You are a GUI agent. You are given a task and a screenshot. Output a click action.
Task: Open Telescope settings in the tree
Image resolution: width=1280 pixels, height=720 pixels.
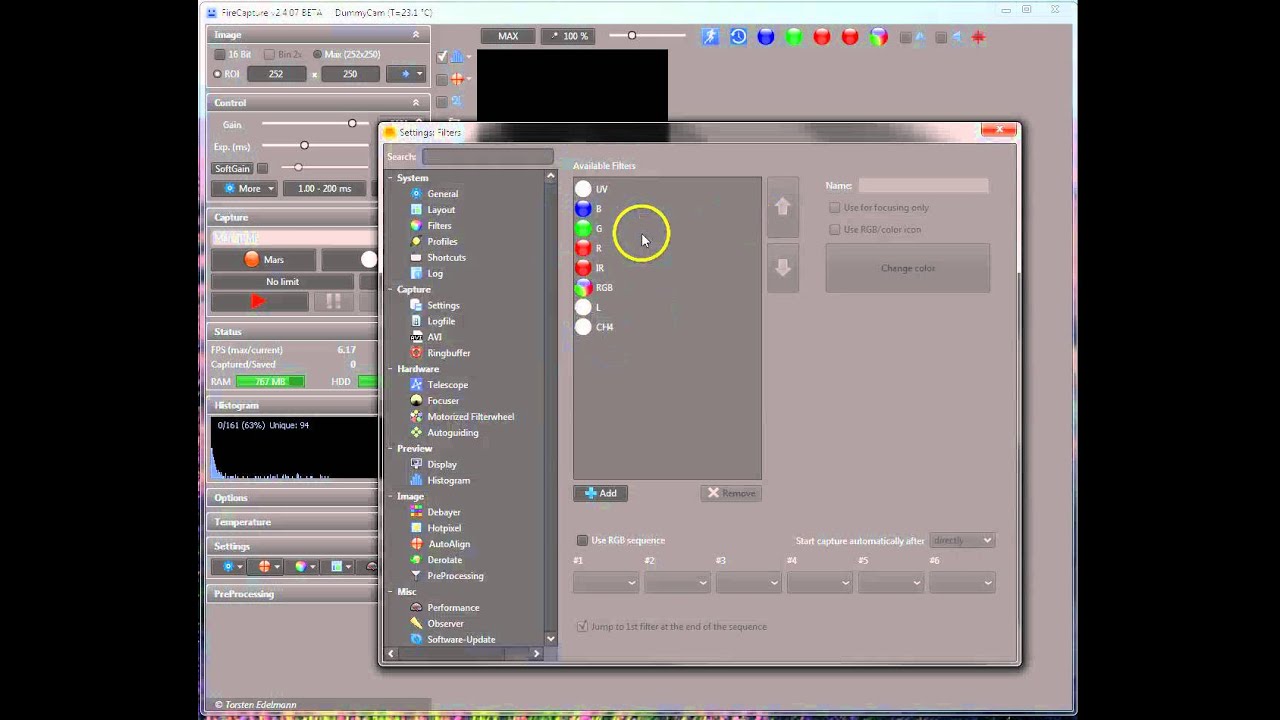(x=439, y=385)
